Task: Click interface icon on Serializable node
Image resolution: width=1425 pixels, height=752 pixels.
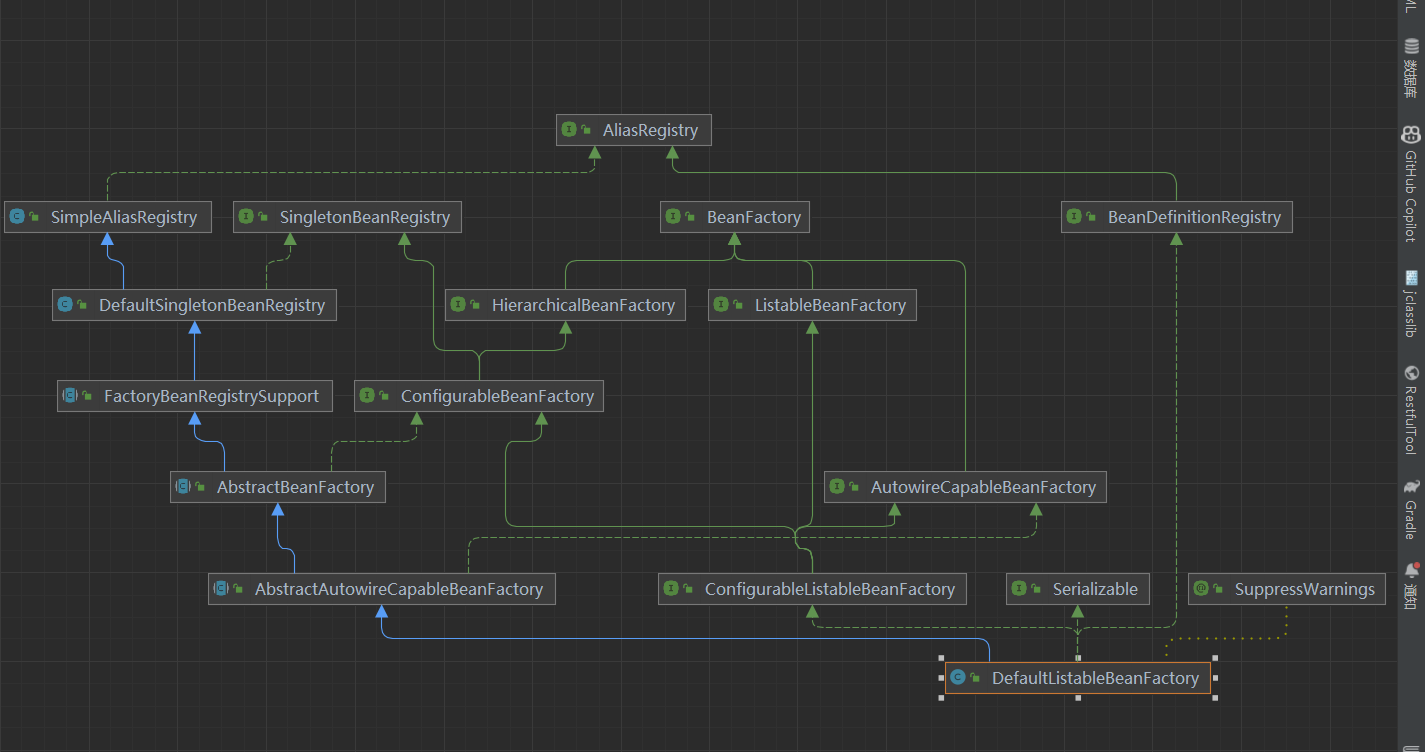Action: [1019, 589]
